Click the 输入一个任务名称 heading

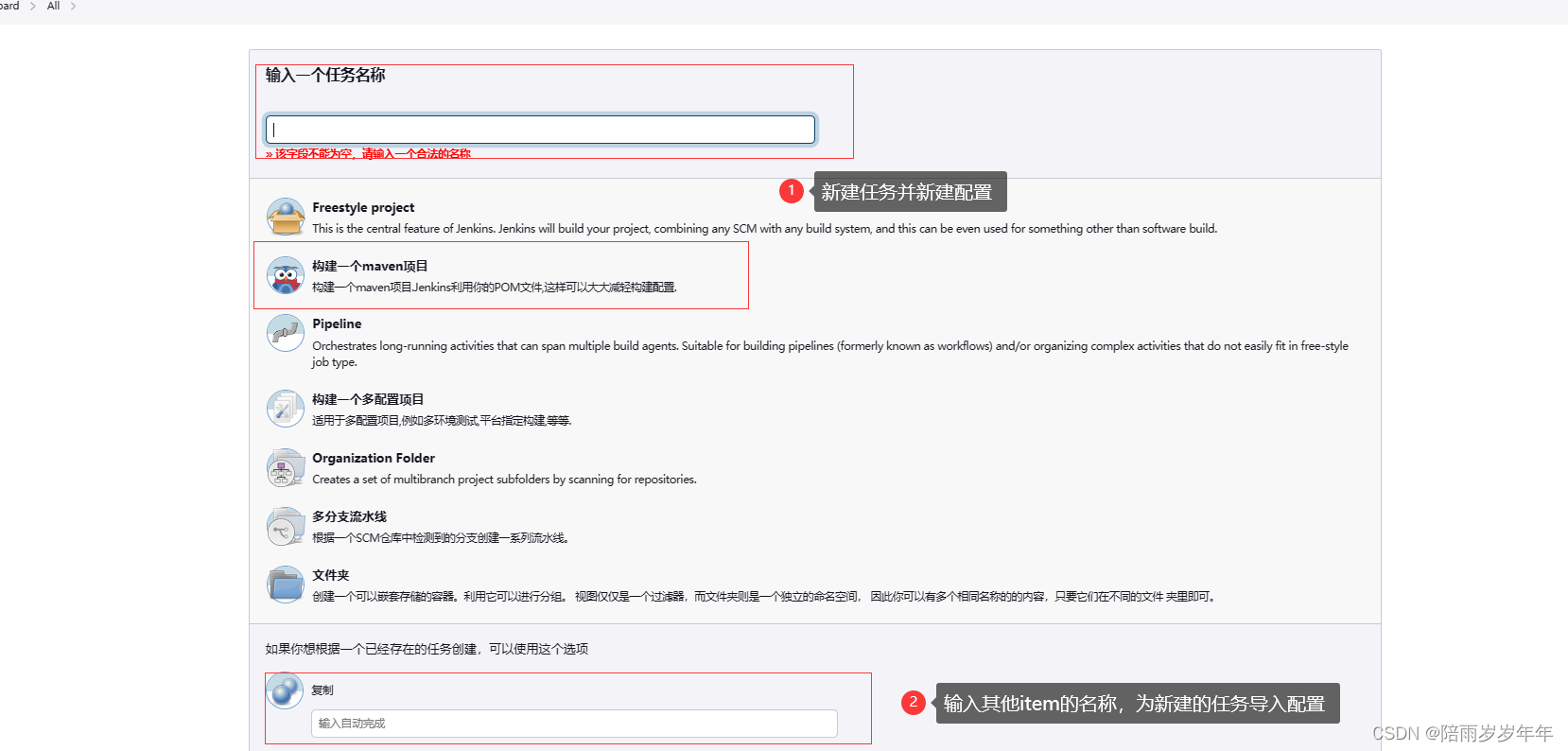324,75
